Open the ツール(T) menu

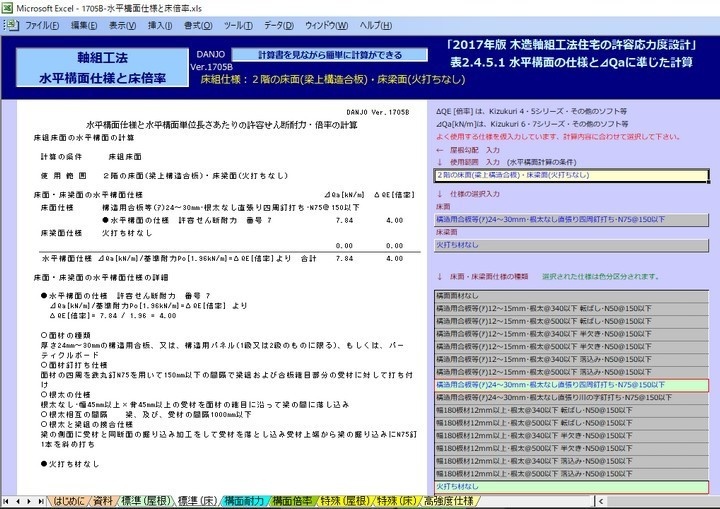click(x=238, y=26)
